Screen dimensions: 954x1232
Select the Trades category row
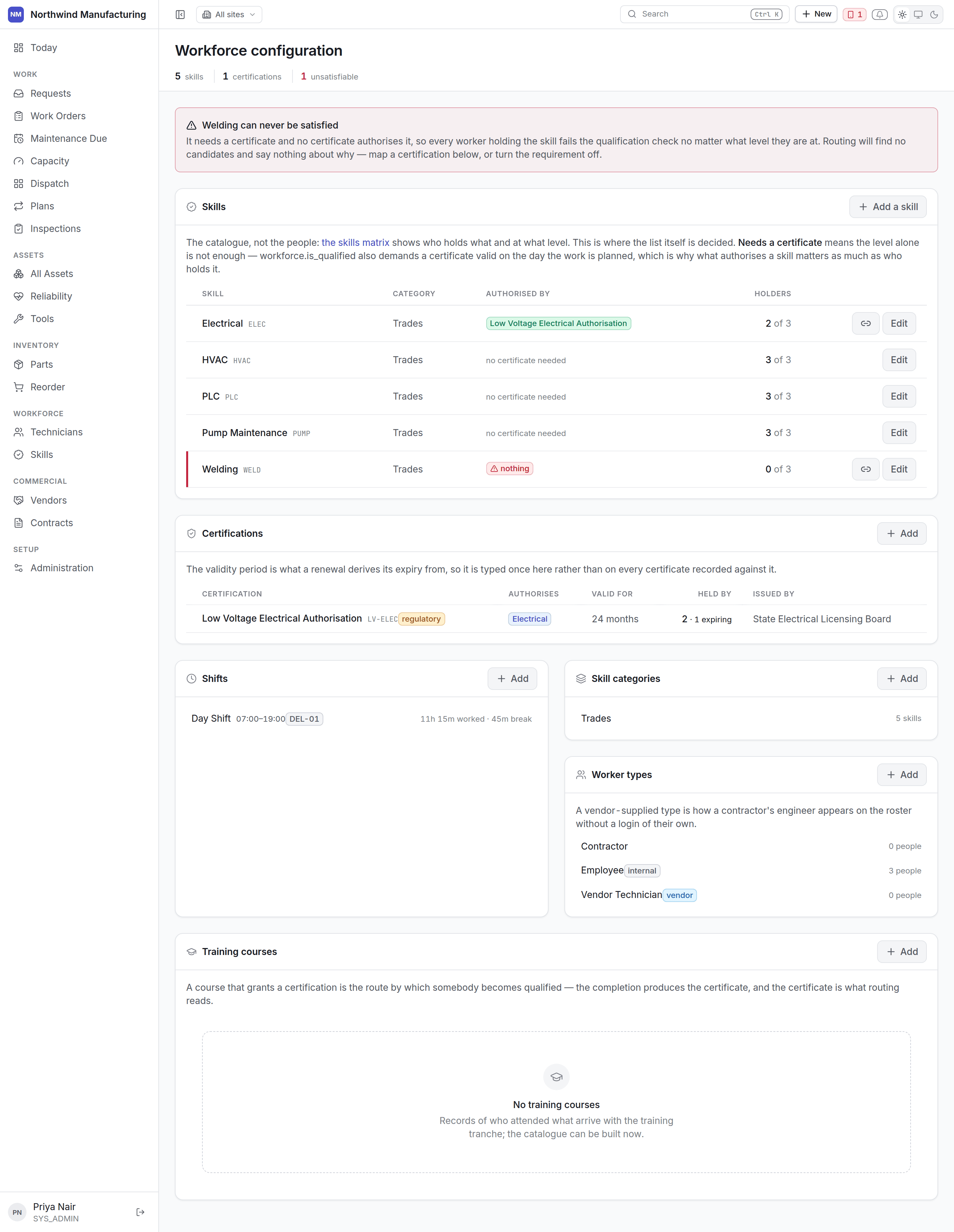[751, 719]
